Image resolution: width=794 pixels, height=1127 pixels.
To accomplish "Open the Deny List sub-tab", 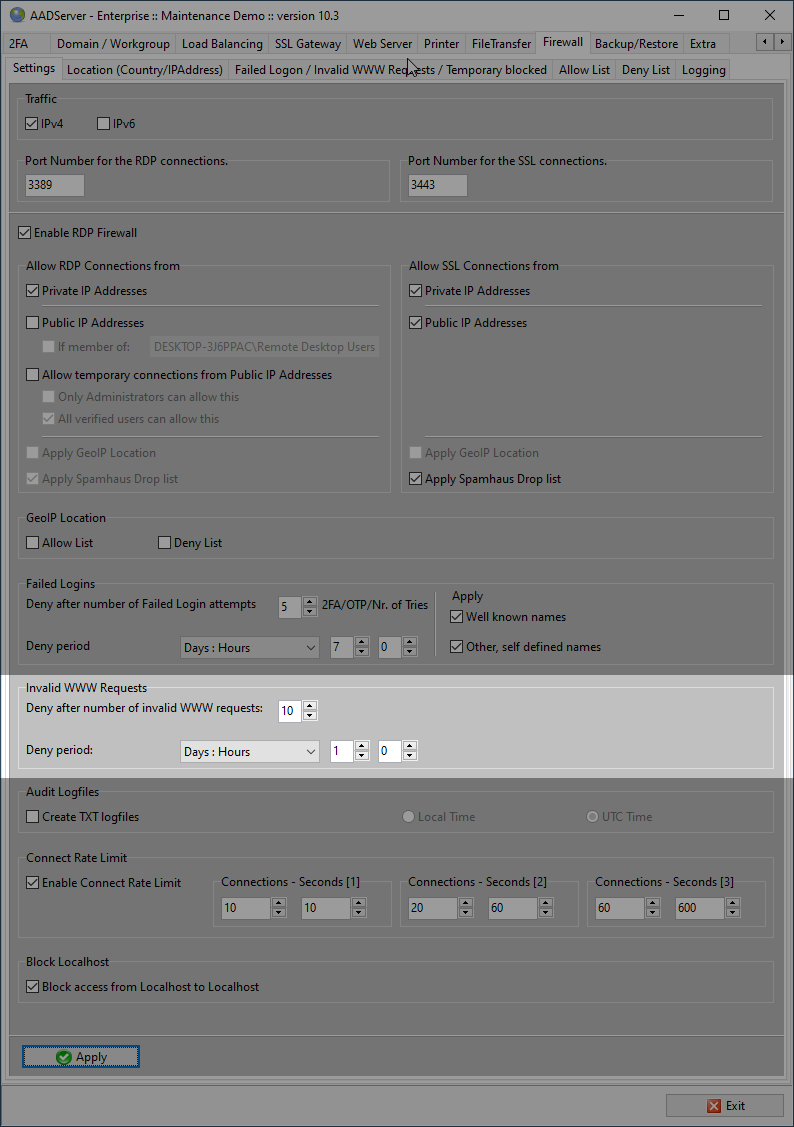I will point(645,70).
